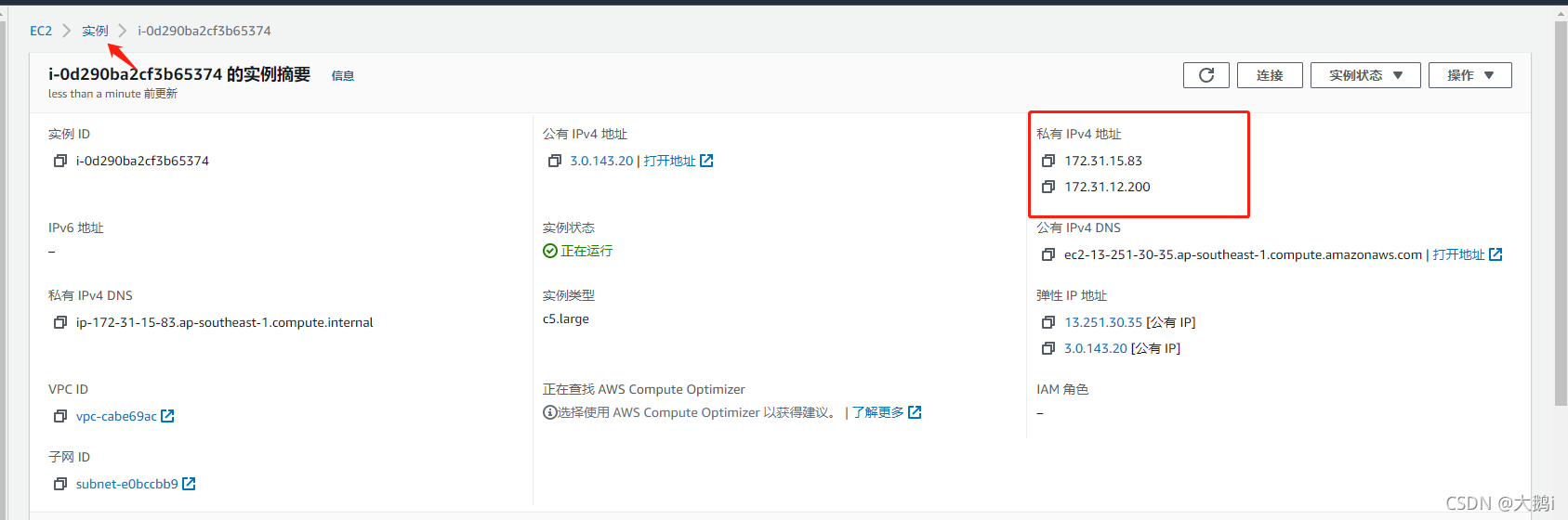Click Compute Optimizer info circle icon
Viewport: 1568px width, 520px height.
550,412
